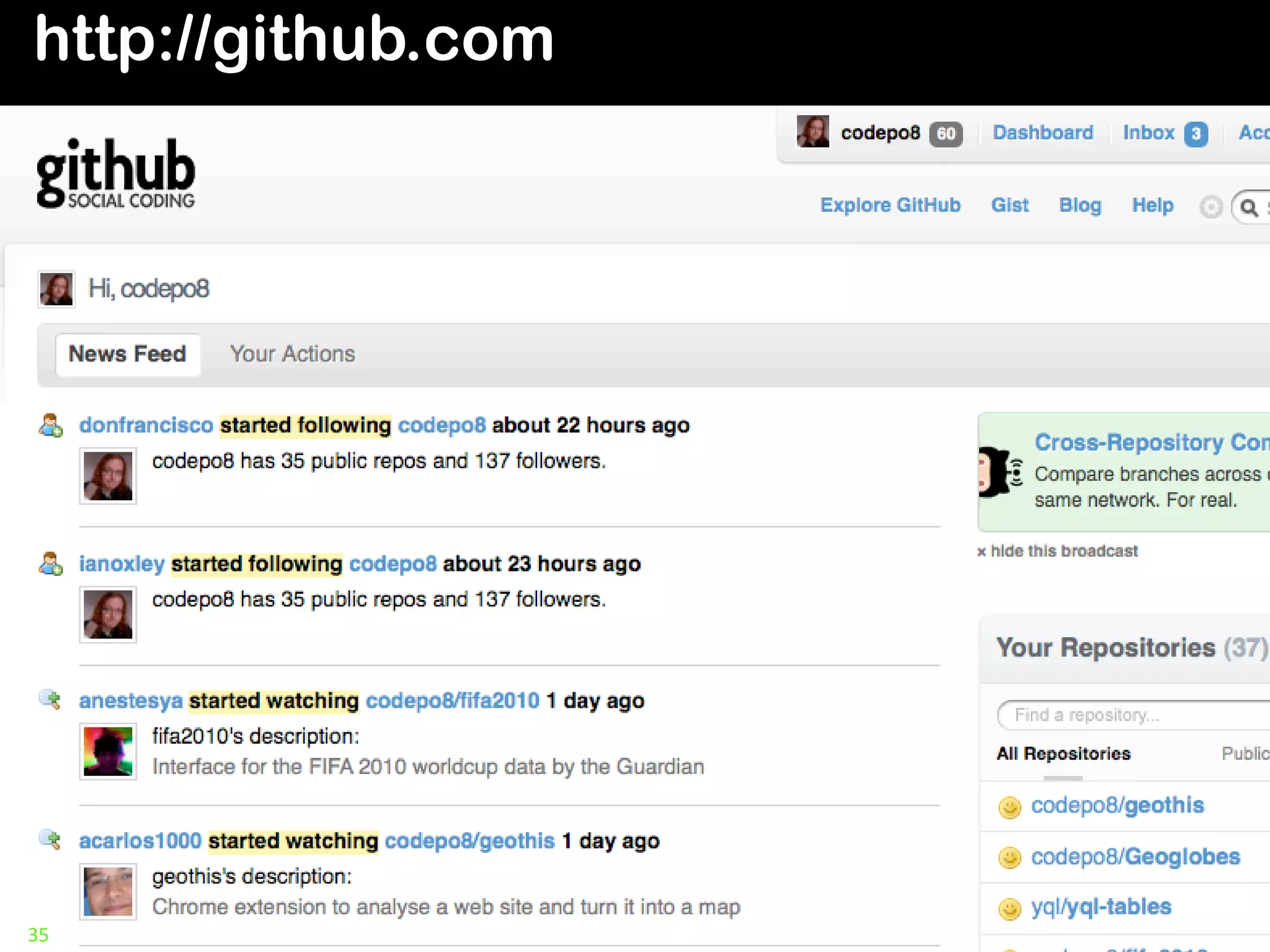Click acarlos1000's avatar thumbnail
This screenshot has width=1270, height=952.
pos(108,891)
